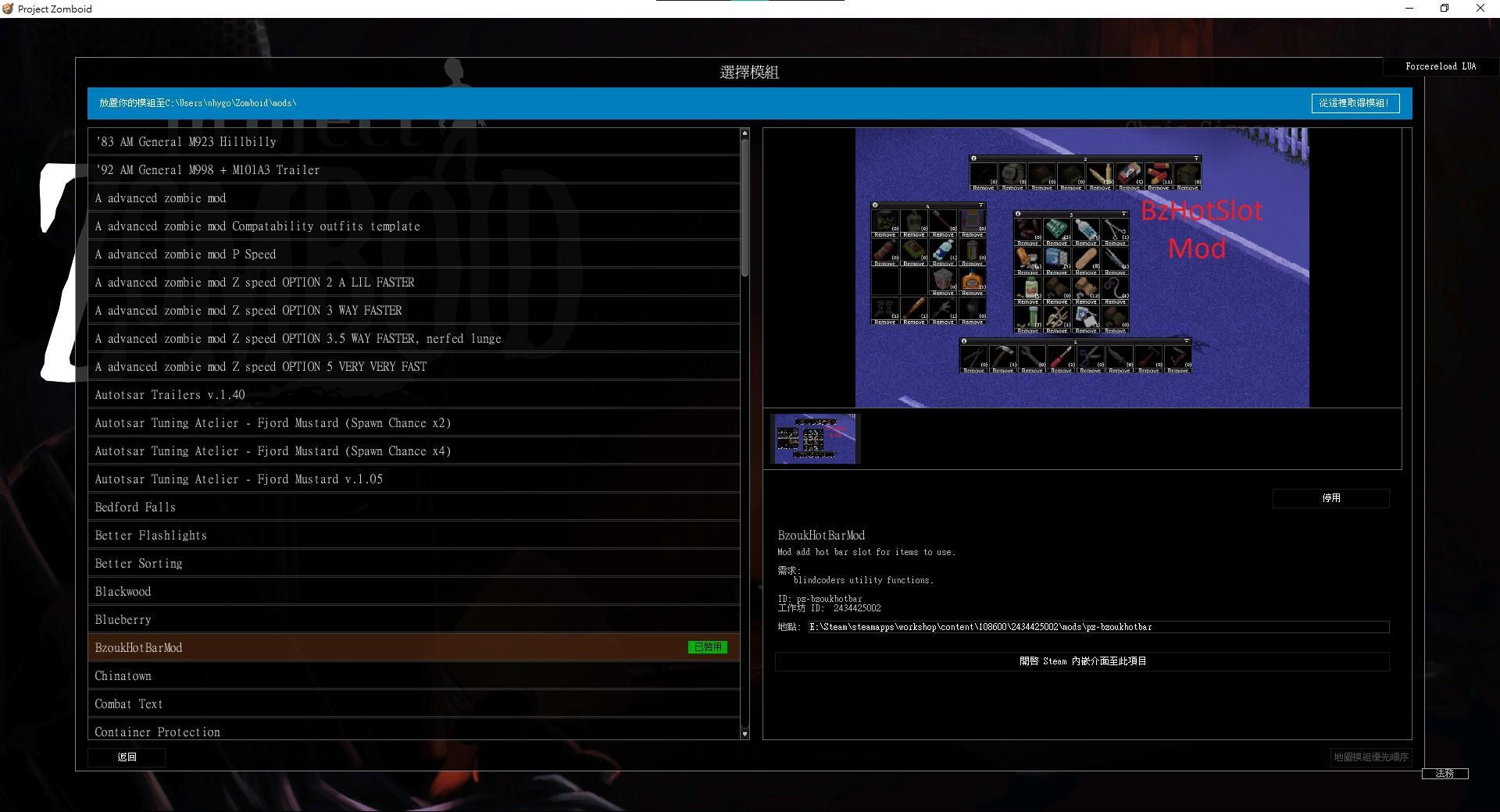Select the plain 'A advanced zombie mod' row
The height and width of the screenshot is (812, 1500).
[414, 198]
